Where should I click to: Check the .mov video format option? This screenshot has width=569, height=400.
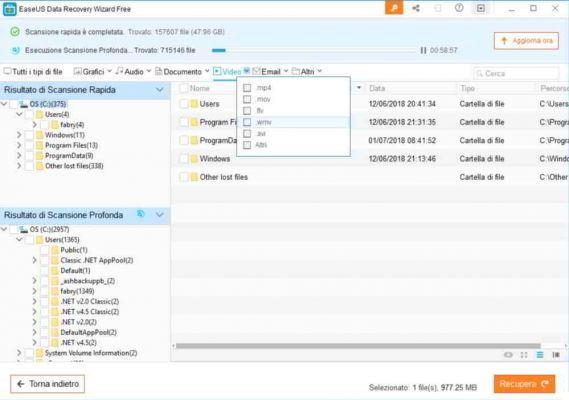tap(247, 99)
